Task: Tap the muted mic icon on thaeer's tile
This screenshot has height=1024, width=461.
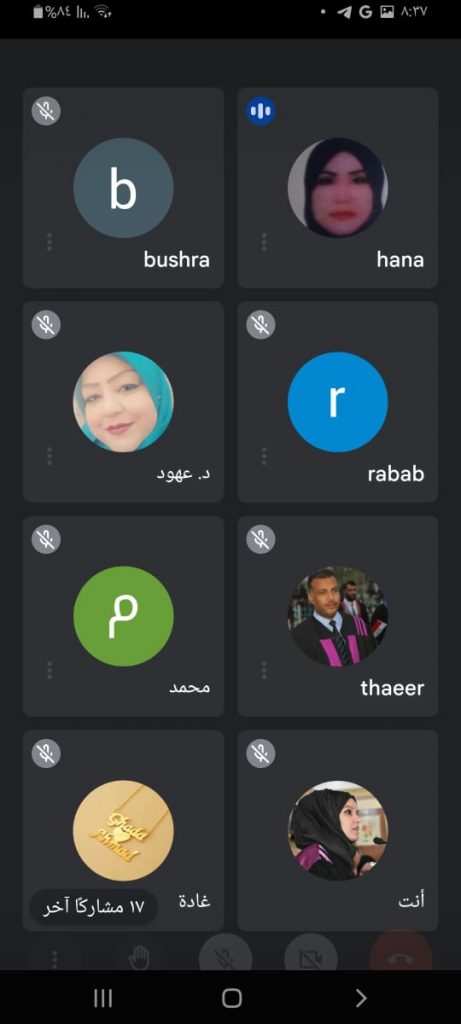Action: [261, 539]
